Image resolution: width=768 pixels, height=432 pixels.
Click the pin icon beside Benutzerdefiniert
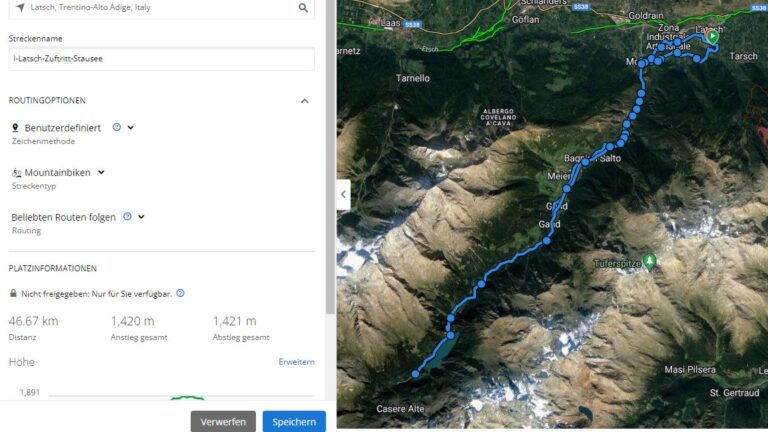(15, 128)
